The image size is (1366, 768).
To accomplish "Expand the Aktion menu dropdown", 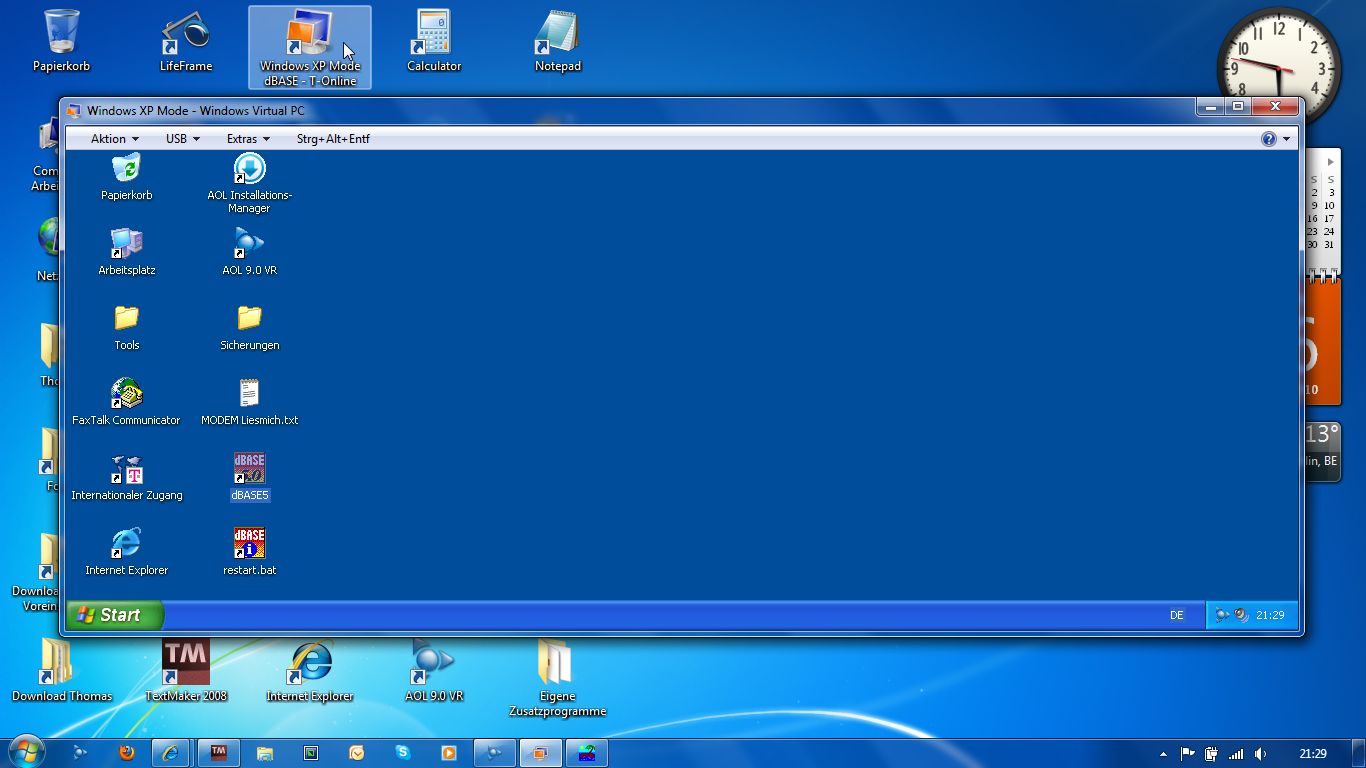I will click(x=114, y=139).
